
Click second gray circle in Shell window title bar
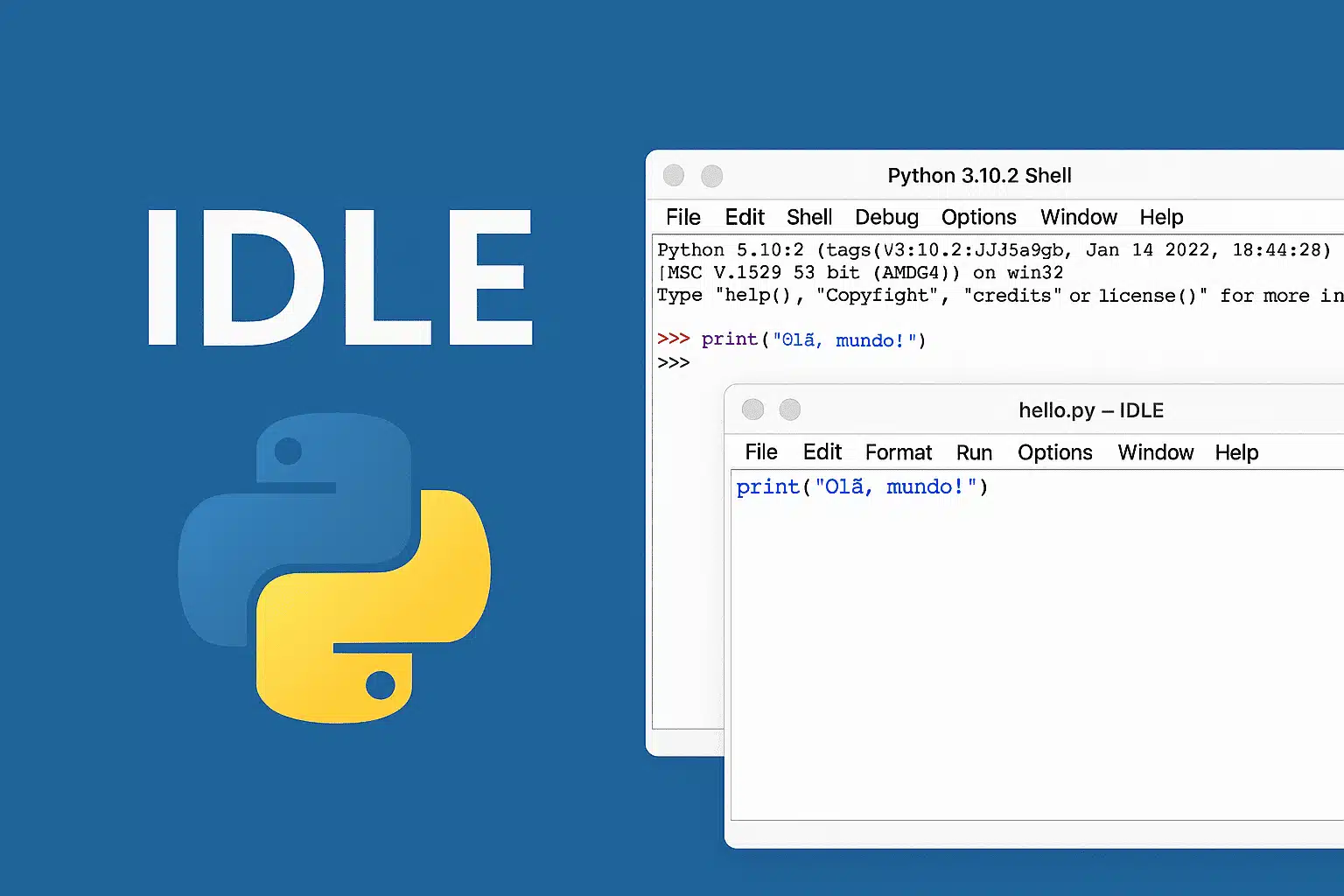point(712,176)
